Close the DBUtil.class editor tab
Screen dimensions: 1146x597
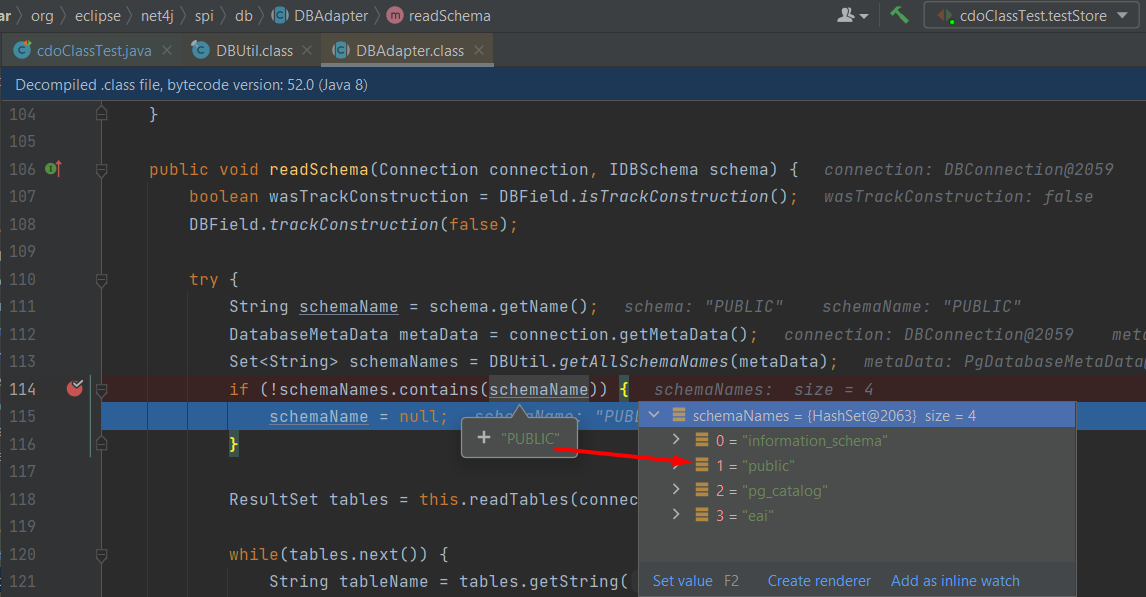304,51
